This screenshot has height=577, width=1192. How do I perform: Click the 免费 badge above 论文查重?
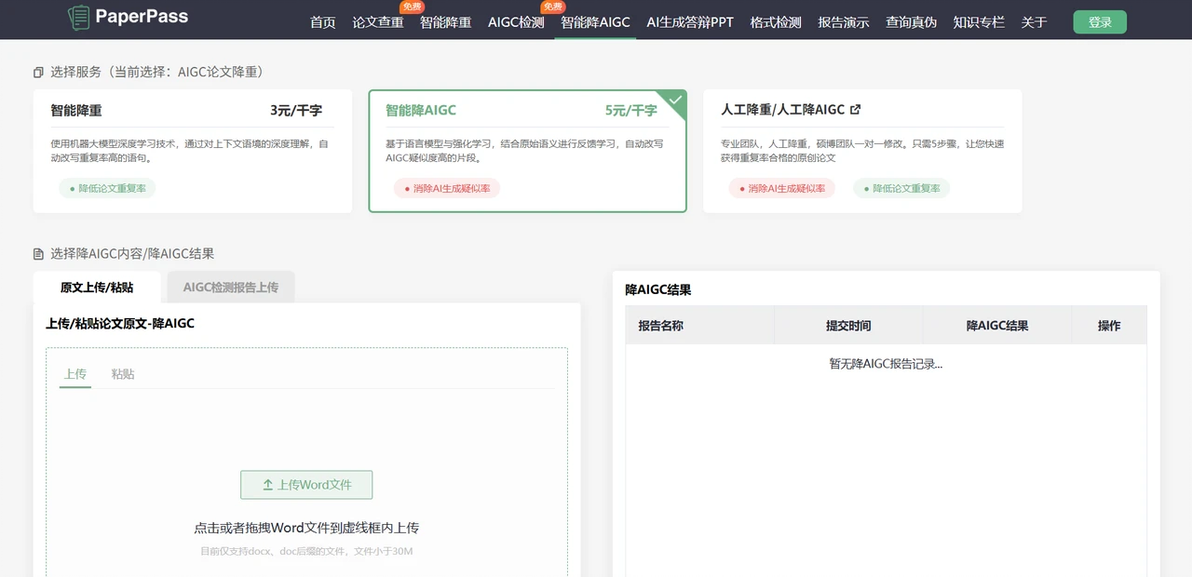point(411,7)
